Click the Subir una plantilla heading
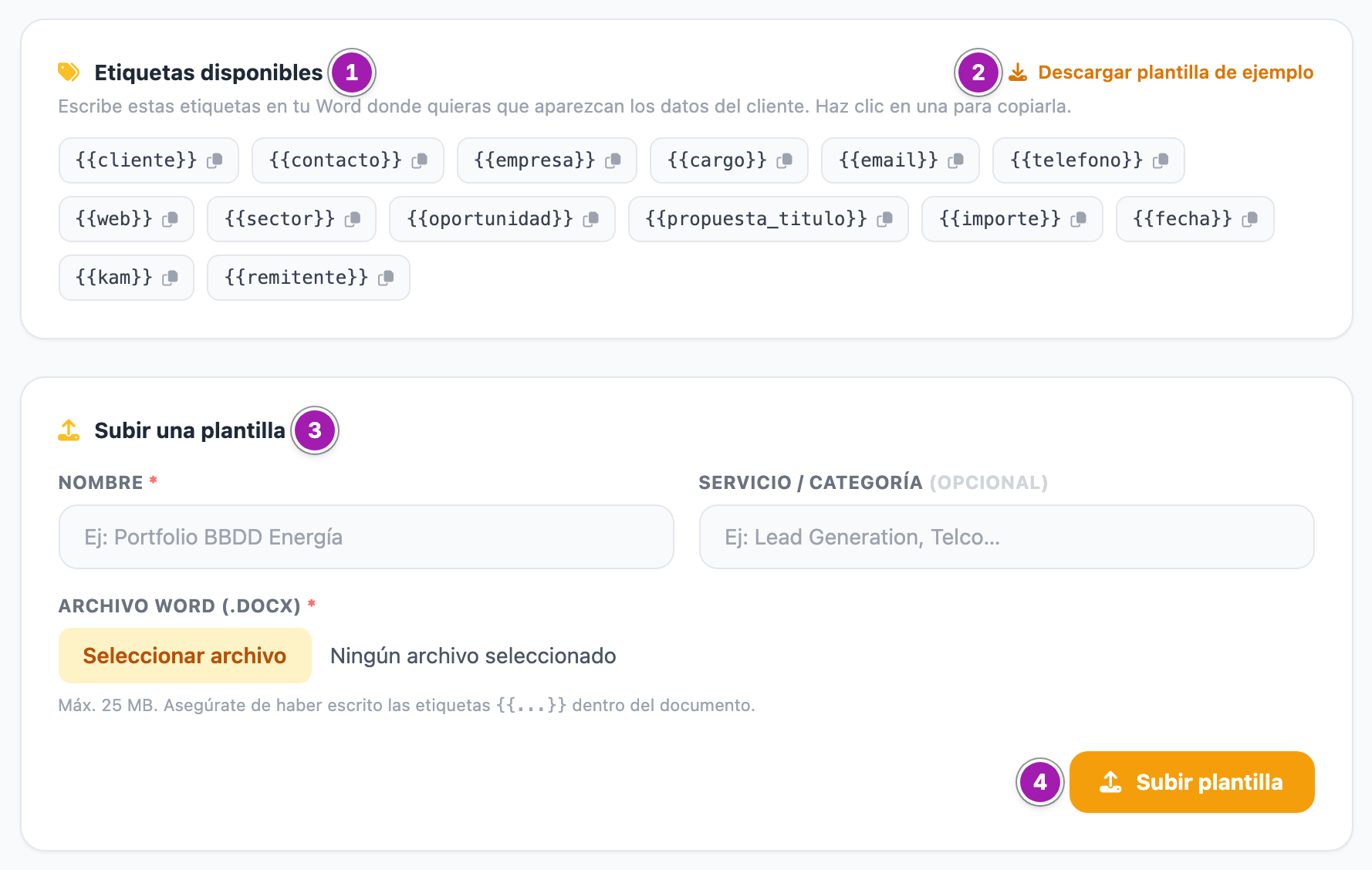Viewport: 1372px width, 870px height. click(x=190, y=430)
